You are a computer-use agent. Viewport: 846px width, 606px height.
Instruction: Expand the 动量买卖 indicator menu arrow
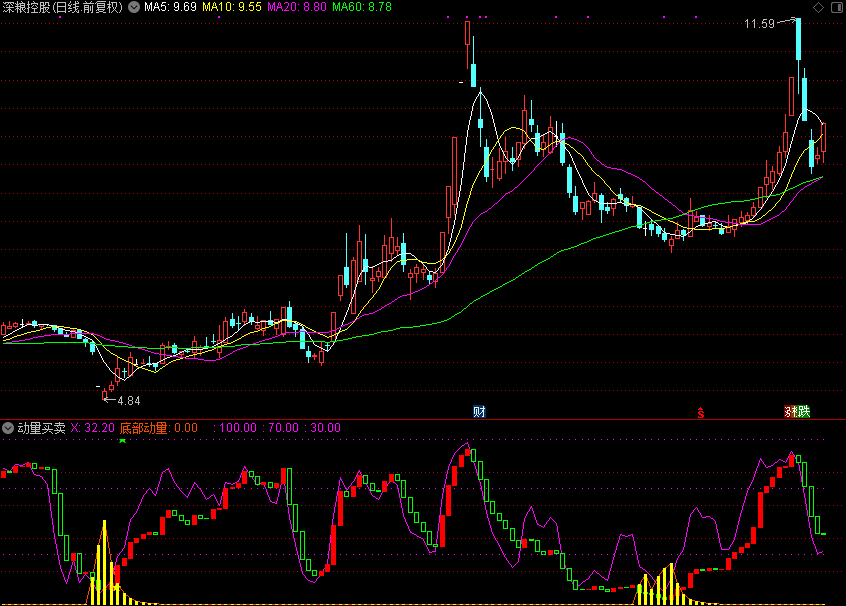click(x=8, y=428)
